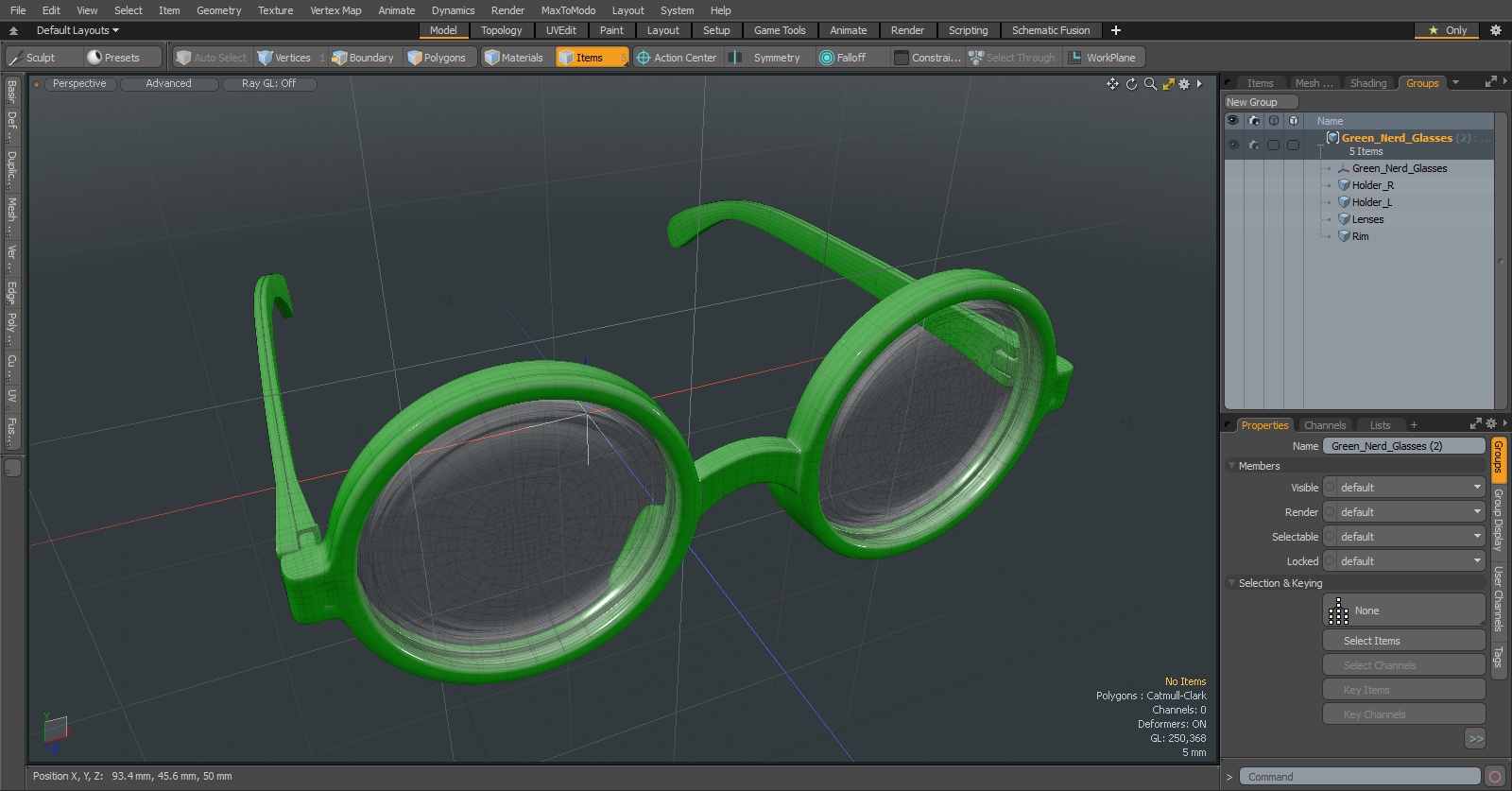Click the Selection set graph icon

(1338, 611)
